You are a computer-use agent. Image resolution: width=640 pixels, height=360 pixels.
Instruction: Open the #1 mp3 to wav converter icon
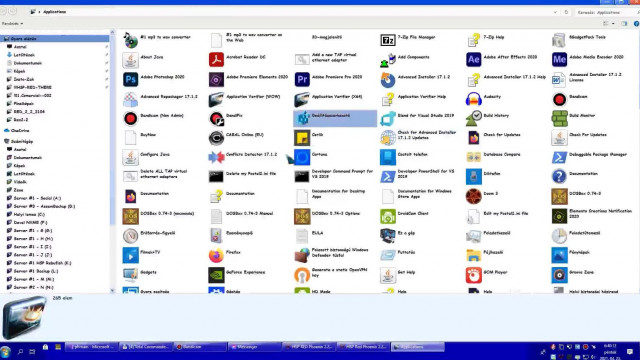(x=131, y=40)
